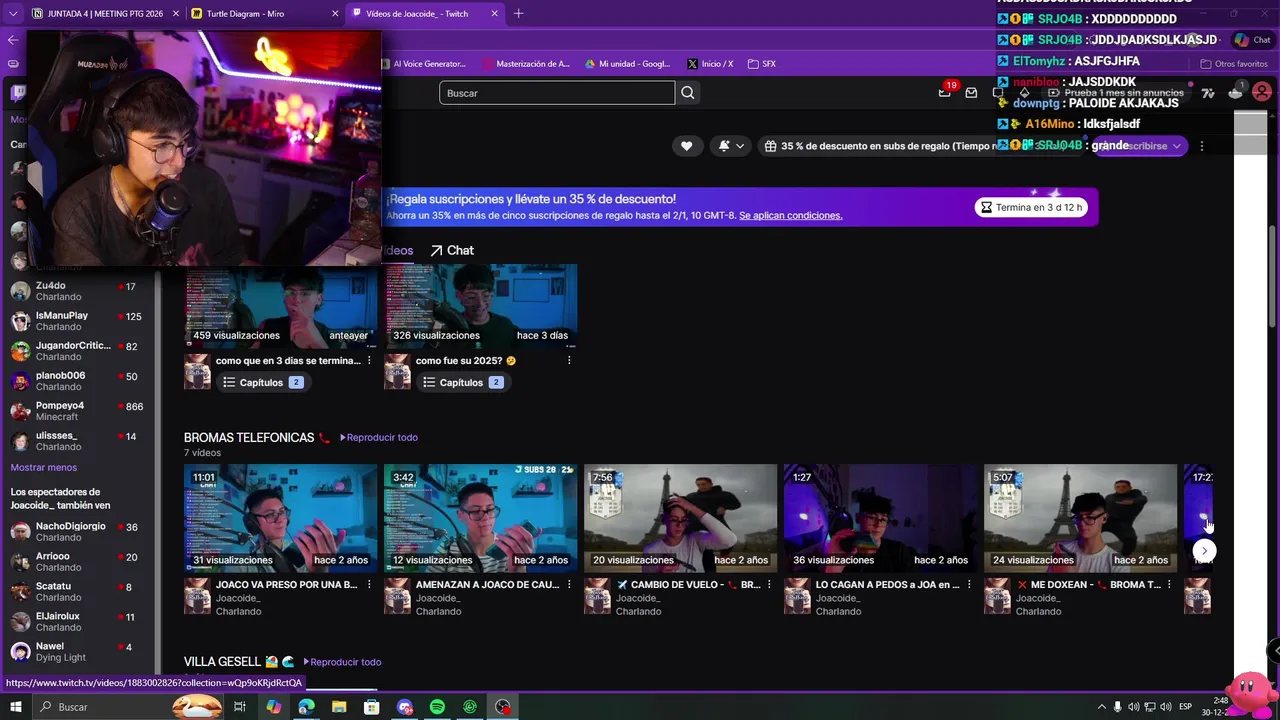Open 'Otros favoritos' bookmarks folder

pyautogui.click(x=1234, y=64)
